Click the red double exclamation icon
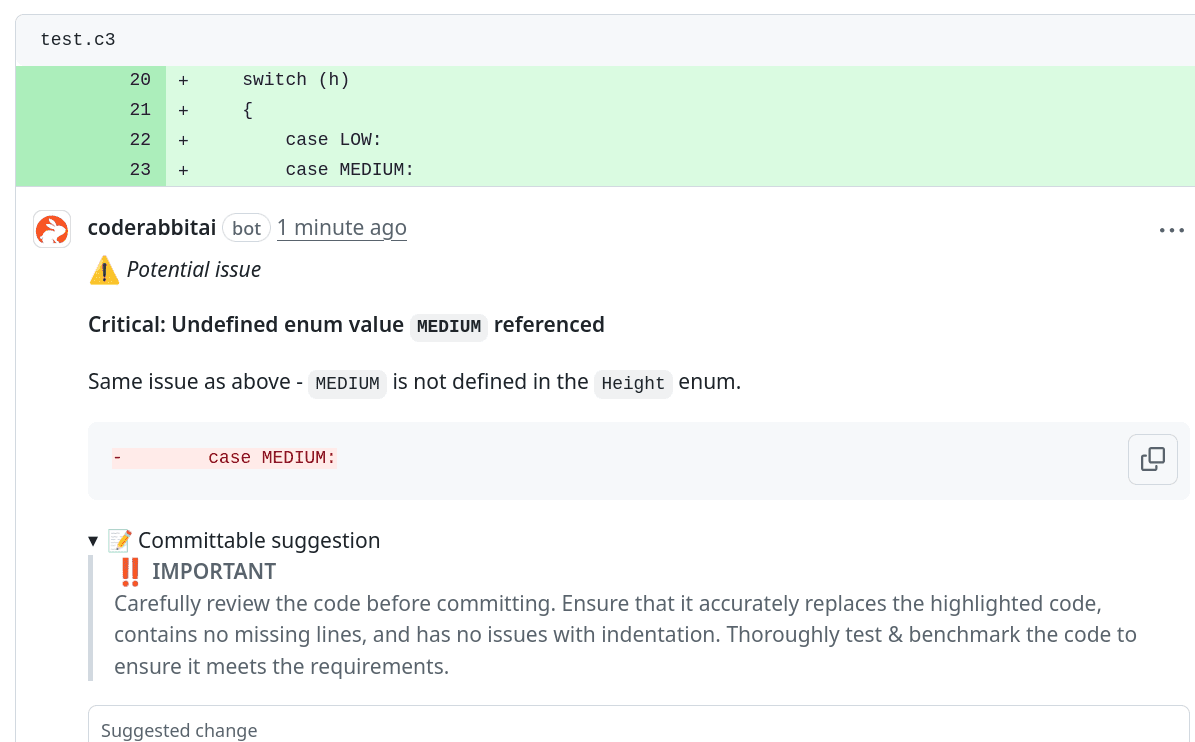The image size is (1195, 742). click(130, 572)
